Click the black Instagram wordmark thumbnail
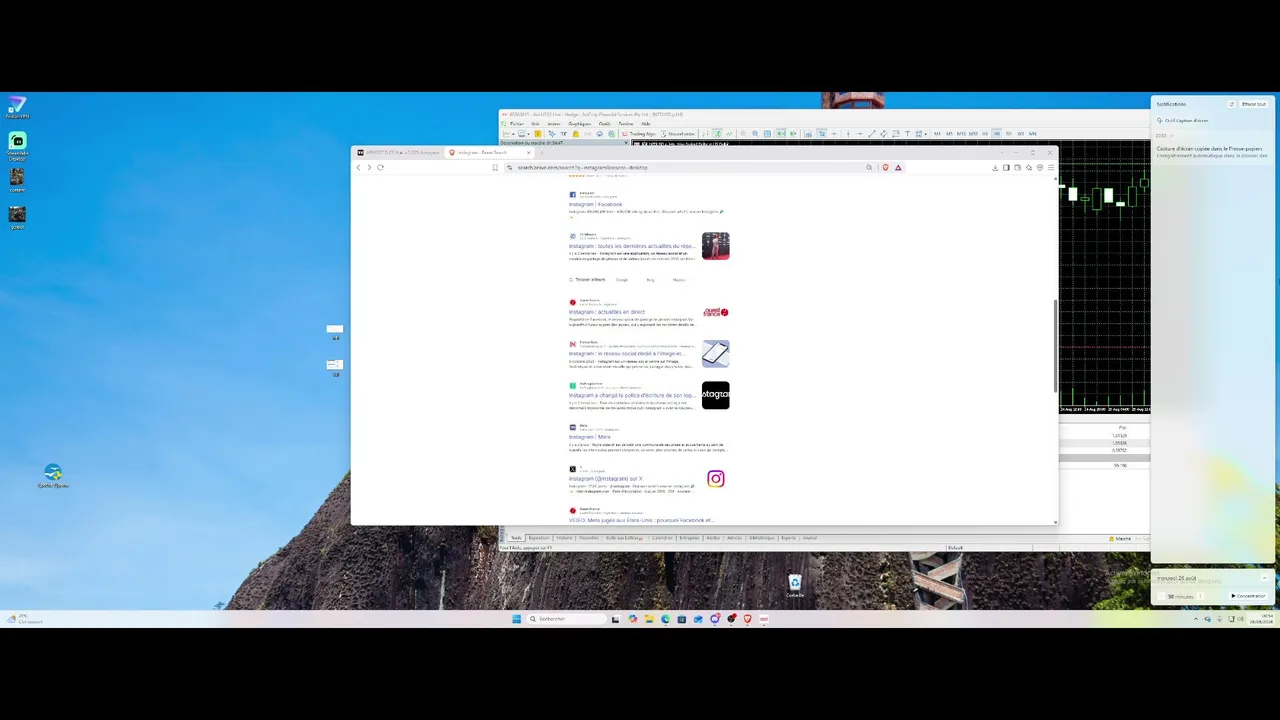Viewport: 1280px width, 720px height. pyautogui.click(x=715, y=395)
